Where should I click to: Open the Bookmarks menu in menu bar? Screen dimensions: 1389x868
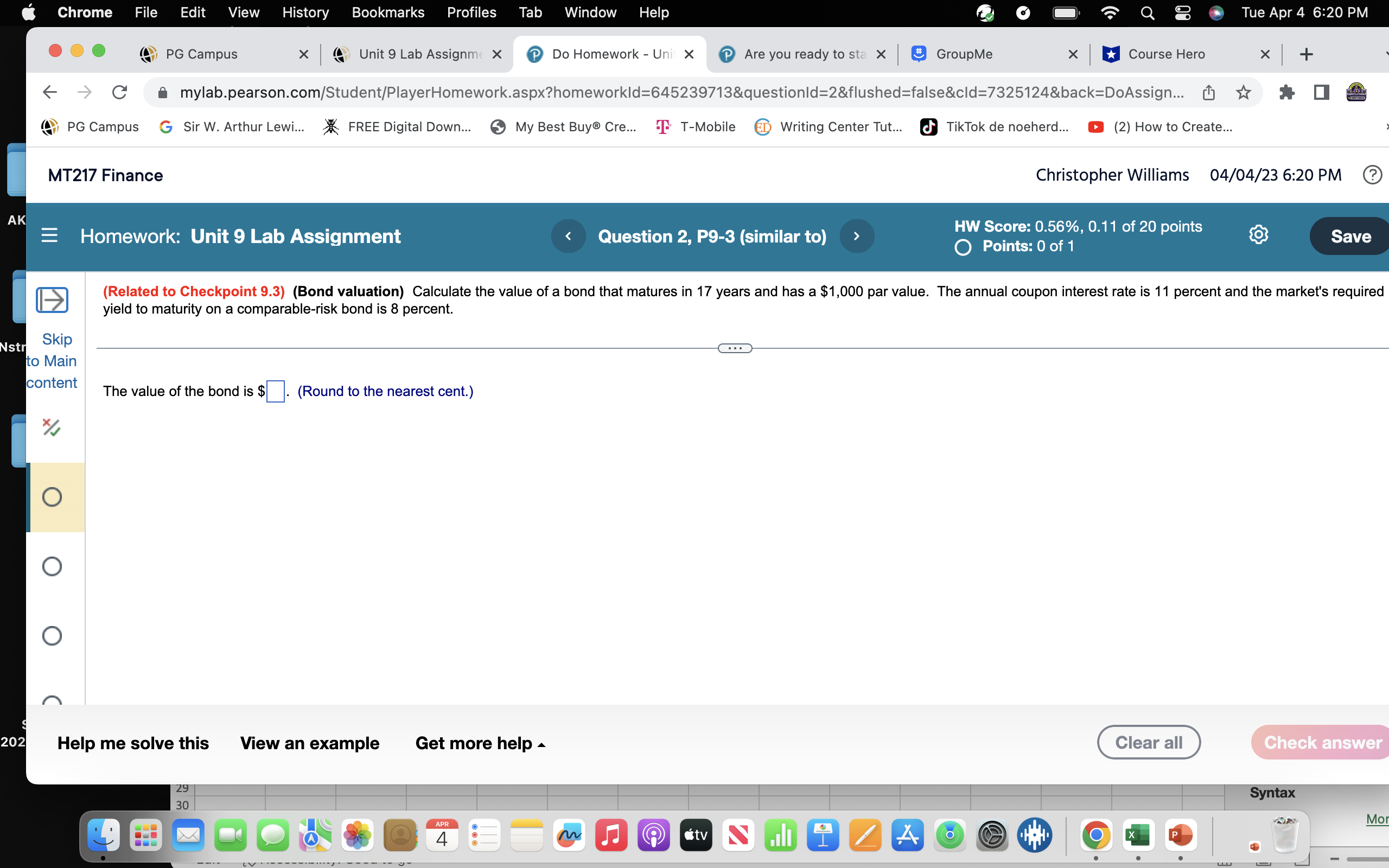click(x=388, y=12)
